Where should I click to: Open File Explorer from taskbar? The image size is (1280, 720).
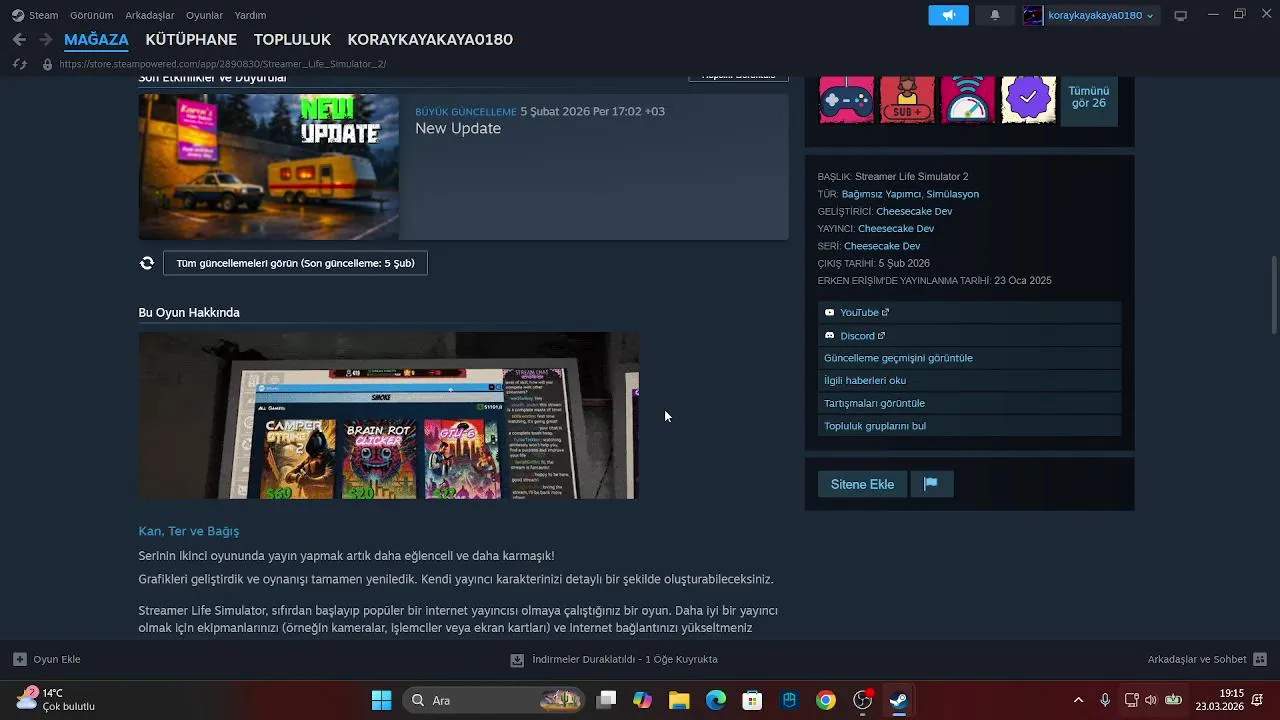(679, 700)
